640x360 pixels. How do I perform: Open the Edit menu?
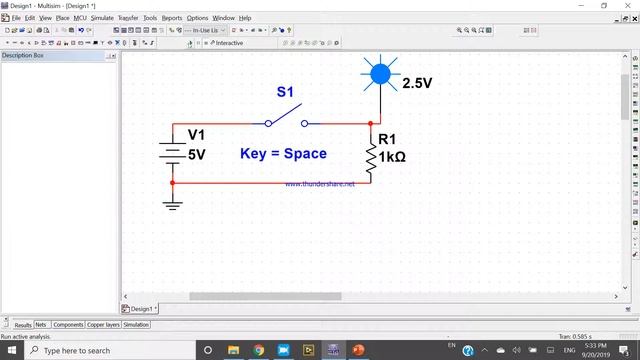click(30, 18)
